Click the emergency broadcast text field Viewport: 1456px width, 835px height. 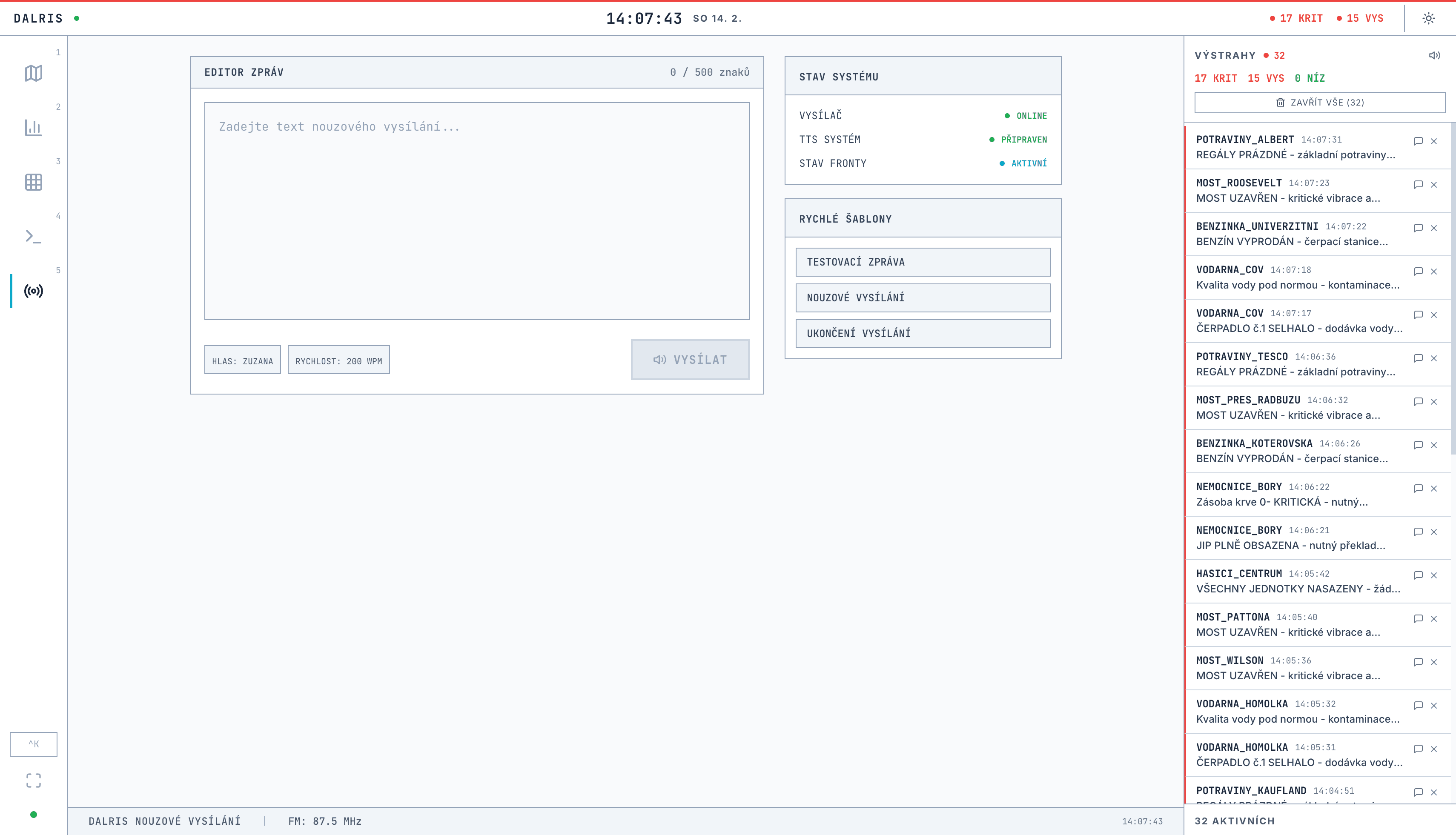tap(476, 211)
